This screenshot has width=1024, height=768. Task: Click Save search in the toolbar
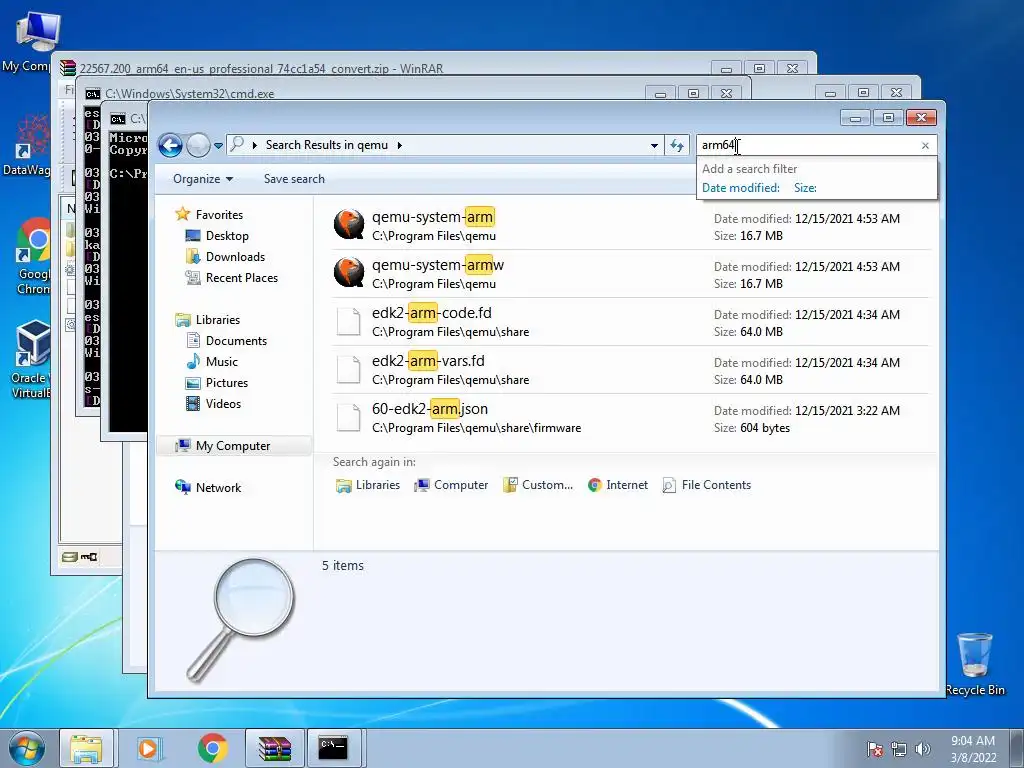[x=294, y=179]
